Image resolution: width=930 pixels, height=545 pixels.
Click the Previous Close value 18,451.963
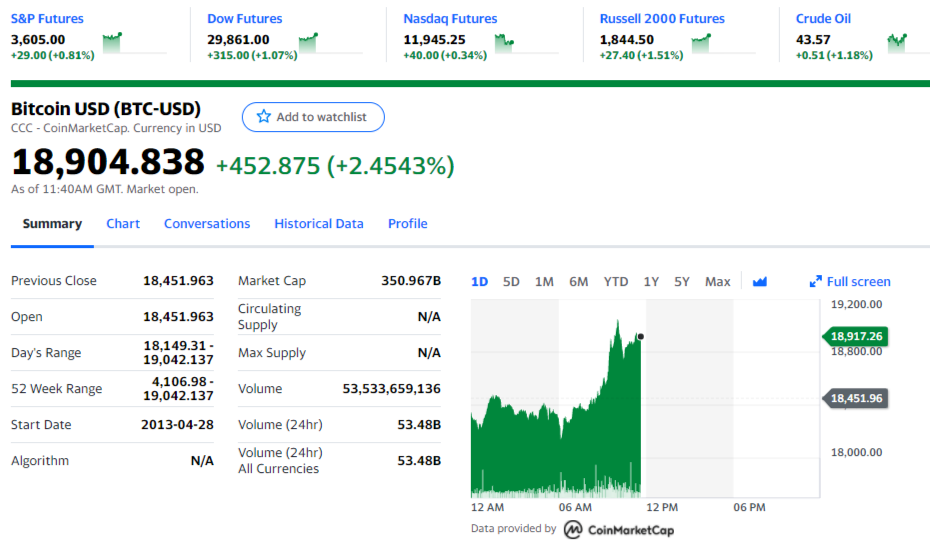(178, 281)
